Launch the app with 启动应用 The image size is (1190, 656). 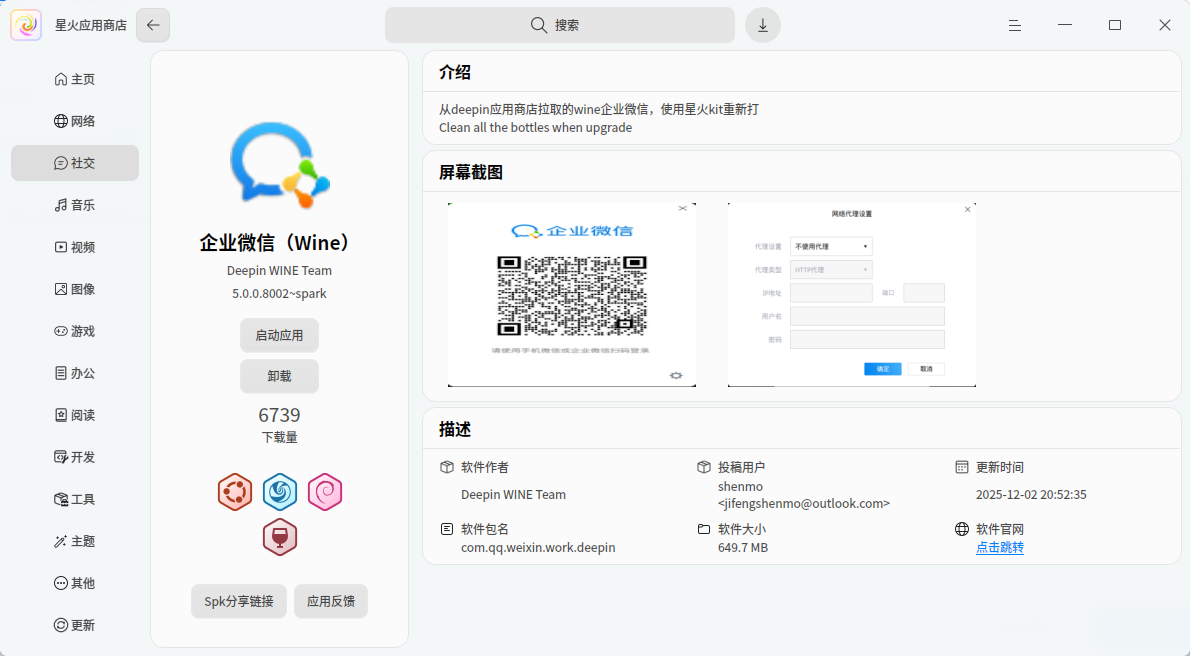pyautogui.click(x=279, y=335)
